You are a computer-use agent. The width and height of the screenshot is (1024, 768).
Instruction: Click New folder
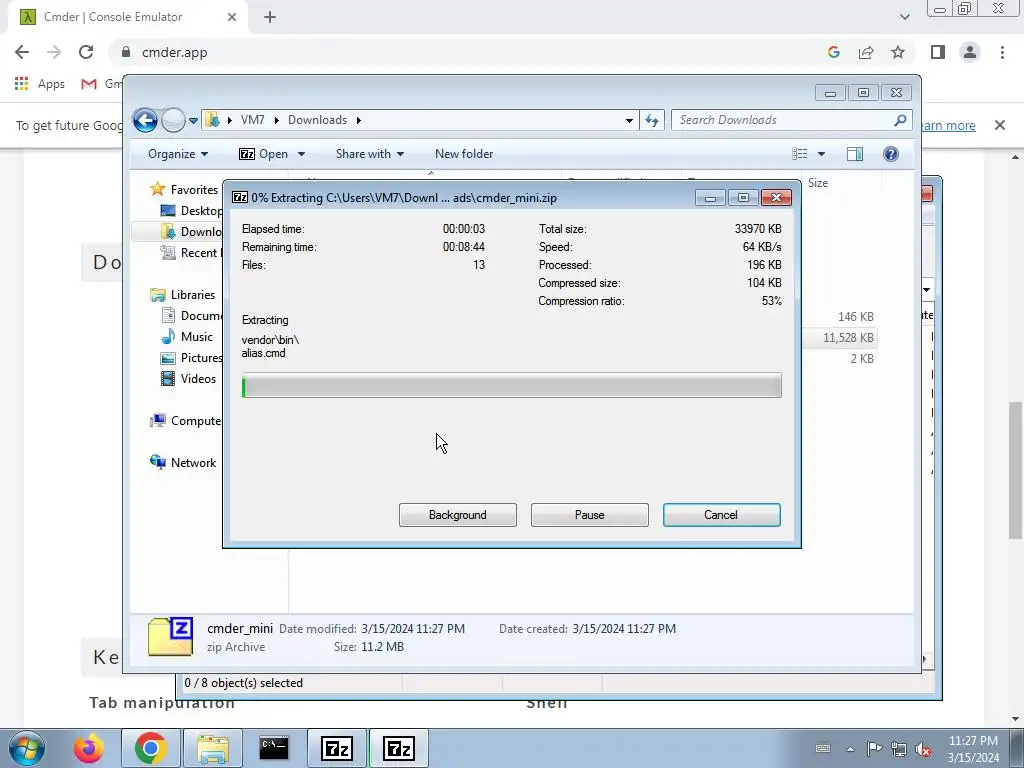pyautogui.click(x=464, y=153)
